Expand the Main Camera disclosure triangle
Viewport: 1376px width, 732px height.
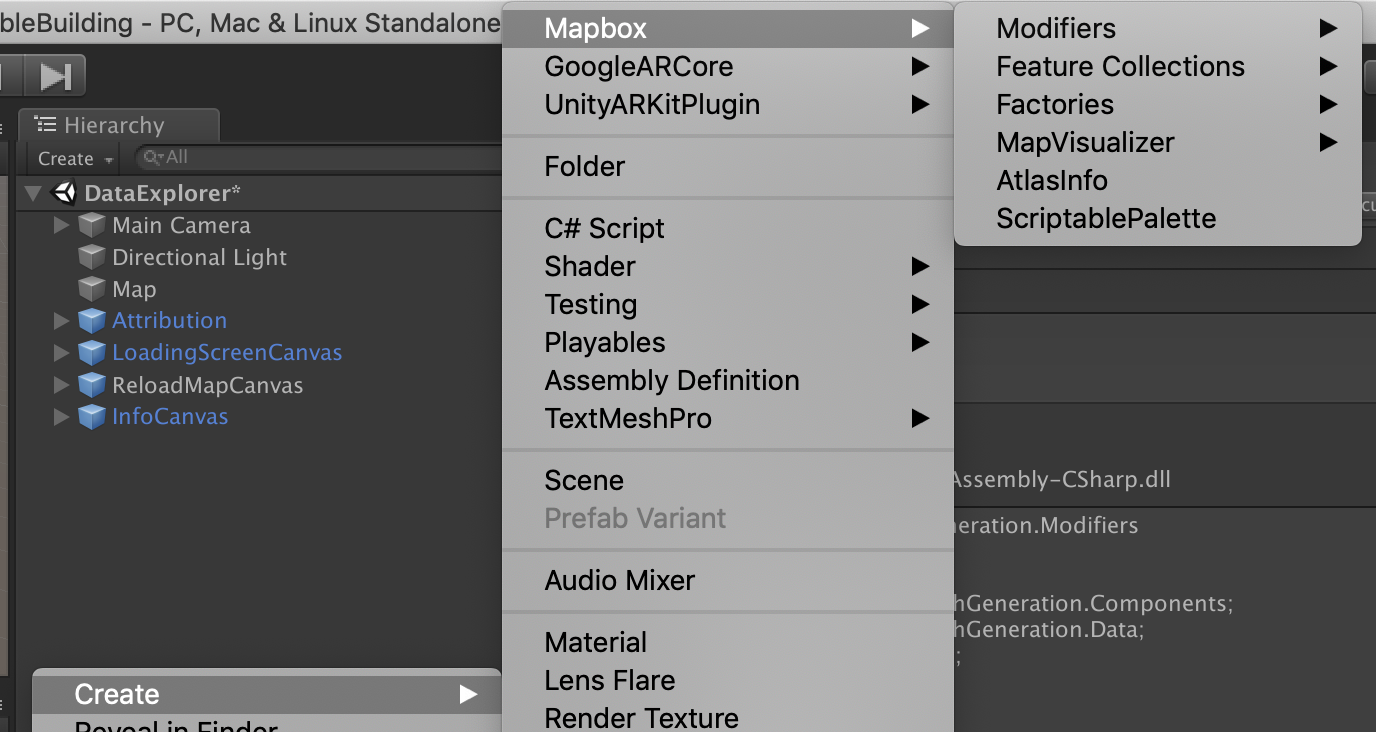point(61,225)
